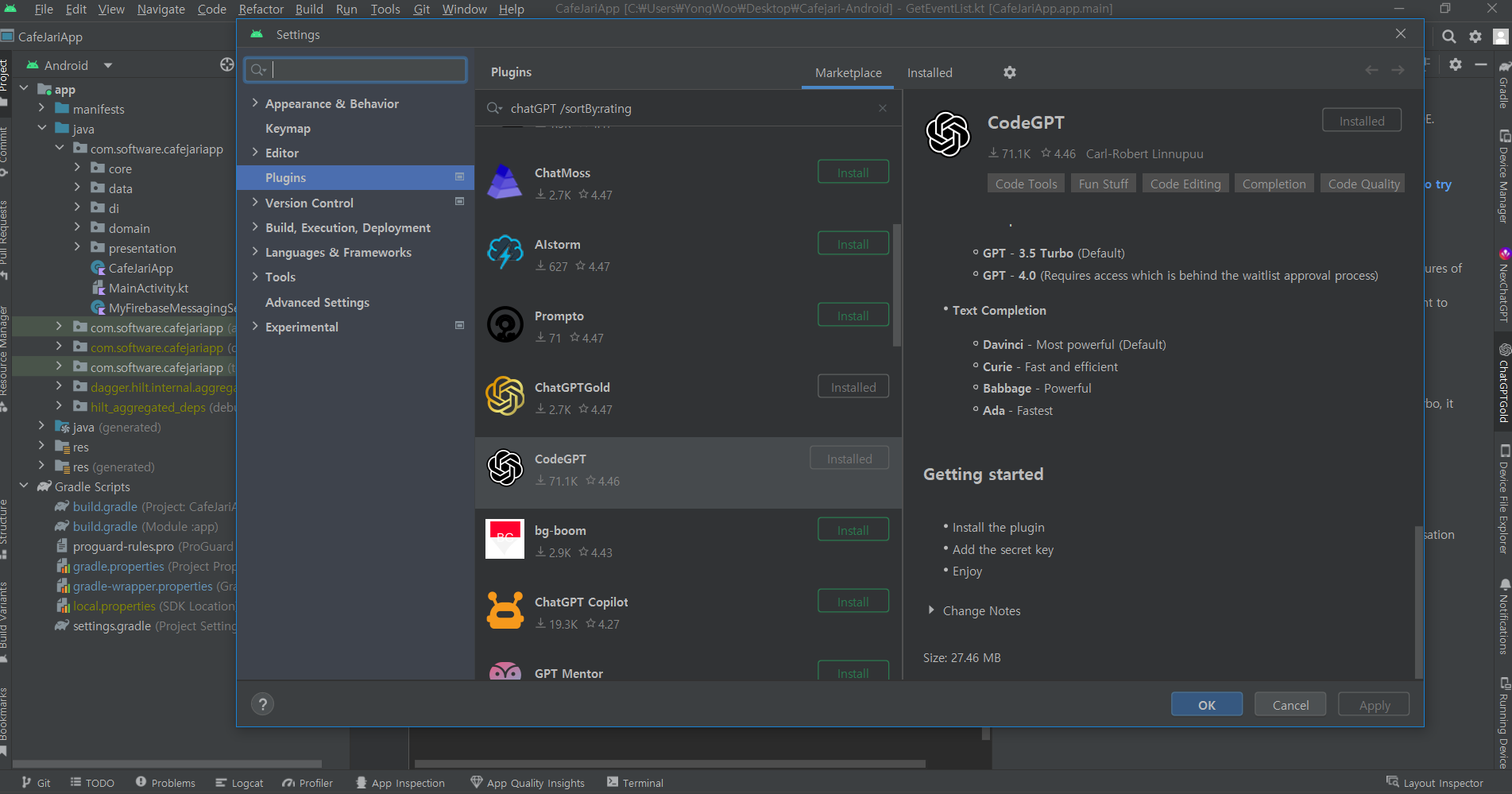1512x794 pixels.
Task: Click the select opened file target icon
Action: pos(227,65)
